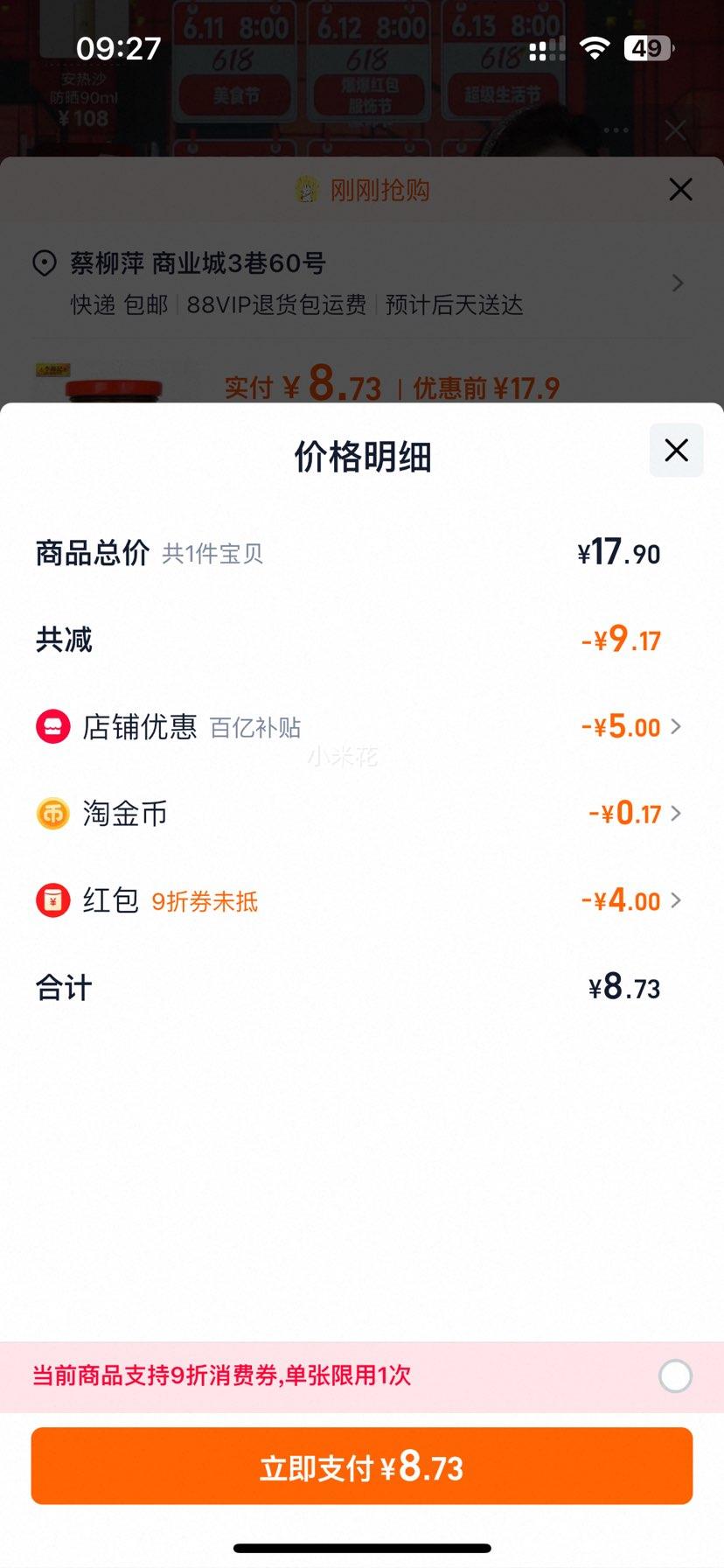Open the delivery address chevron

pyautogui.click(x=677, y=283)
